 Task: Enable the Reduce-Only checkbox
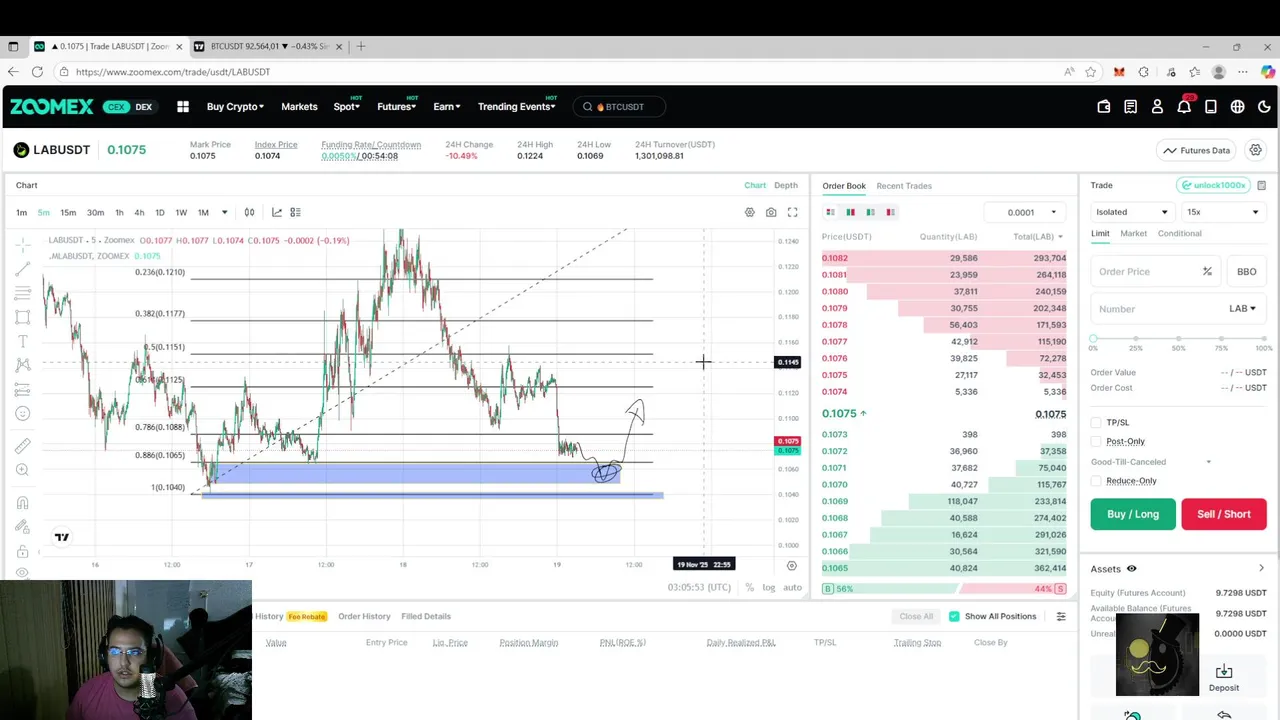(1096, 481)
